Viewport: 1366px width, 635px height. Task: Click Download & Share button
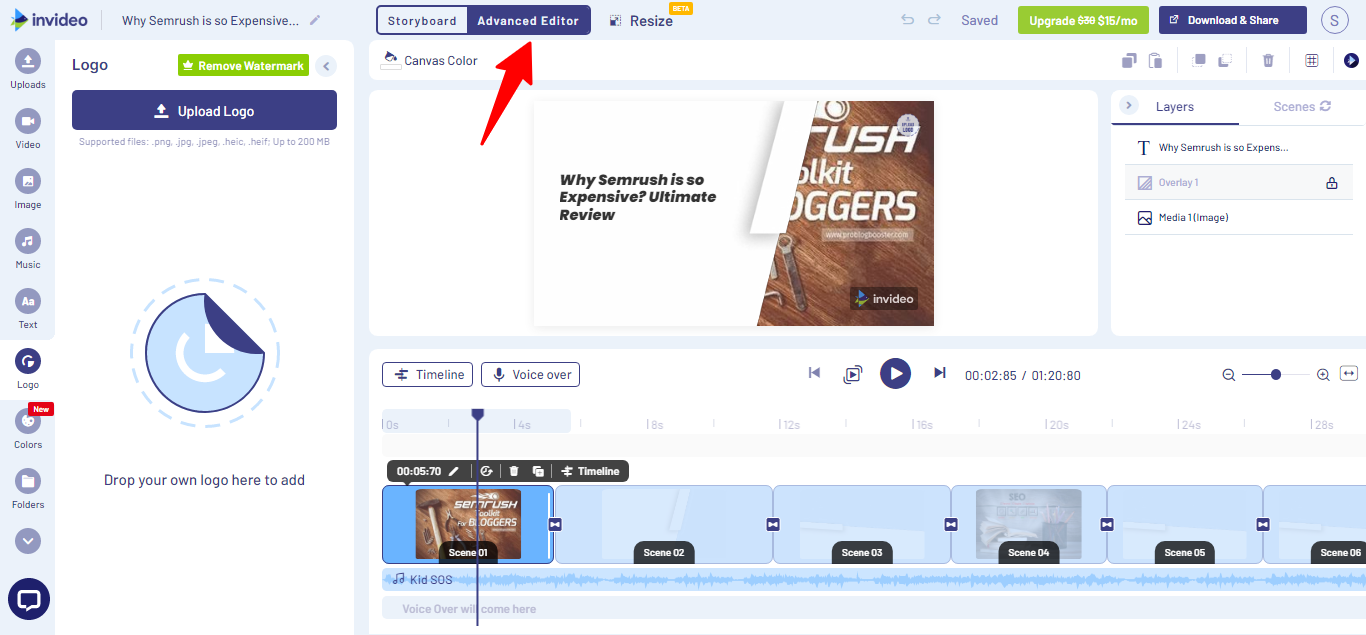[x=1233, y=20]
